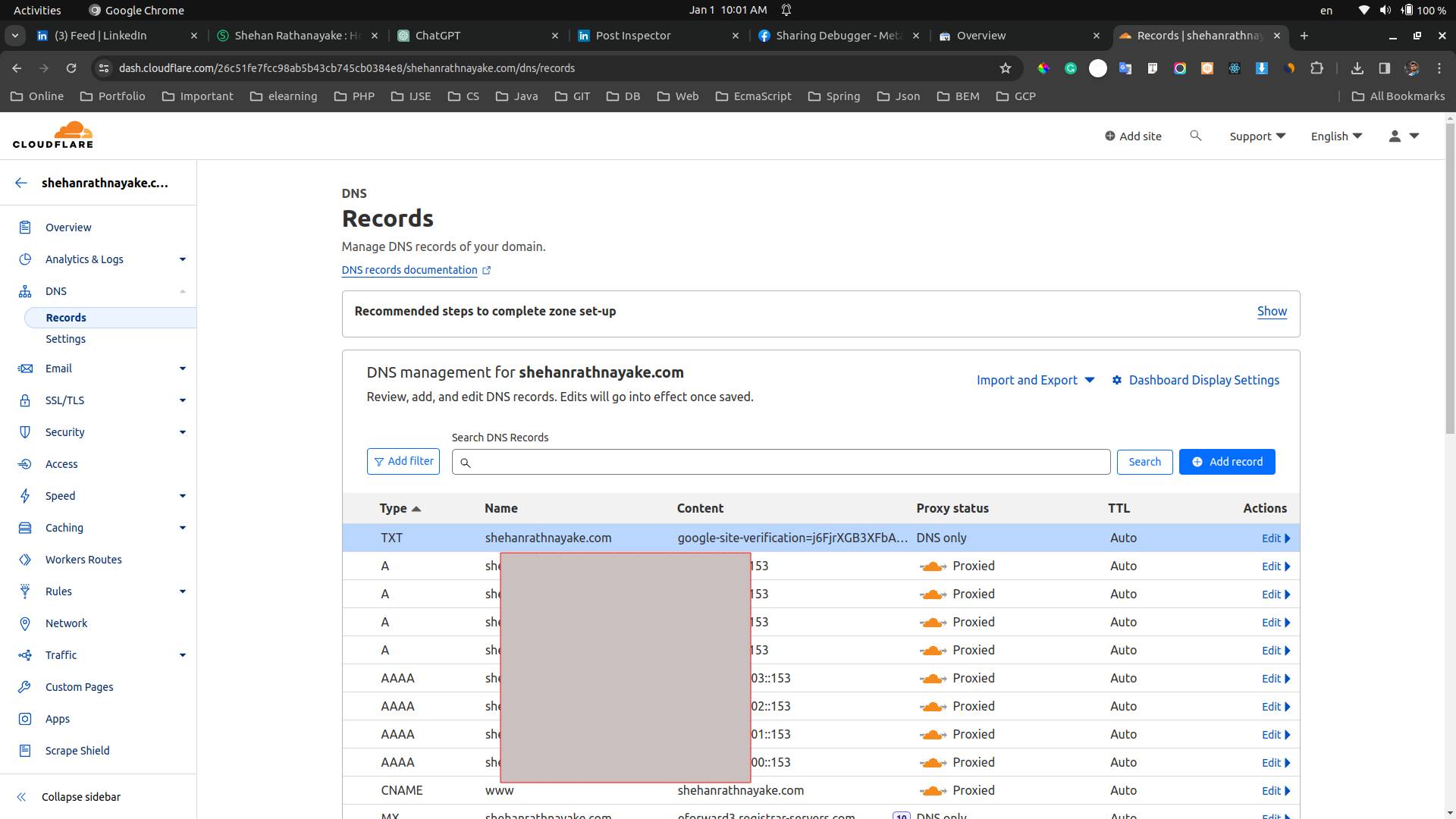1456x819 pixels.
Task: Select Settings under DNS menu
Action: (x=65, y=339)
